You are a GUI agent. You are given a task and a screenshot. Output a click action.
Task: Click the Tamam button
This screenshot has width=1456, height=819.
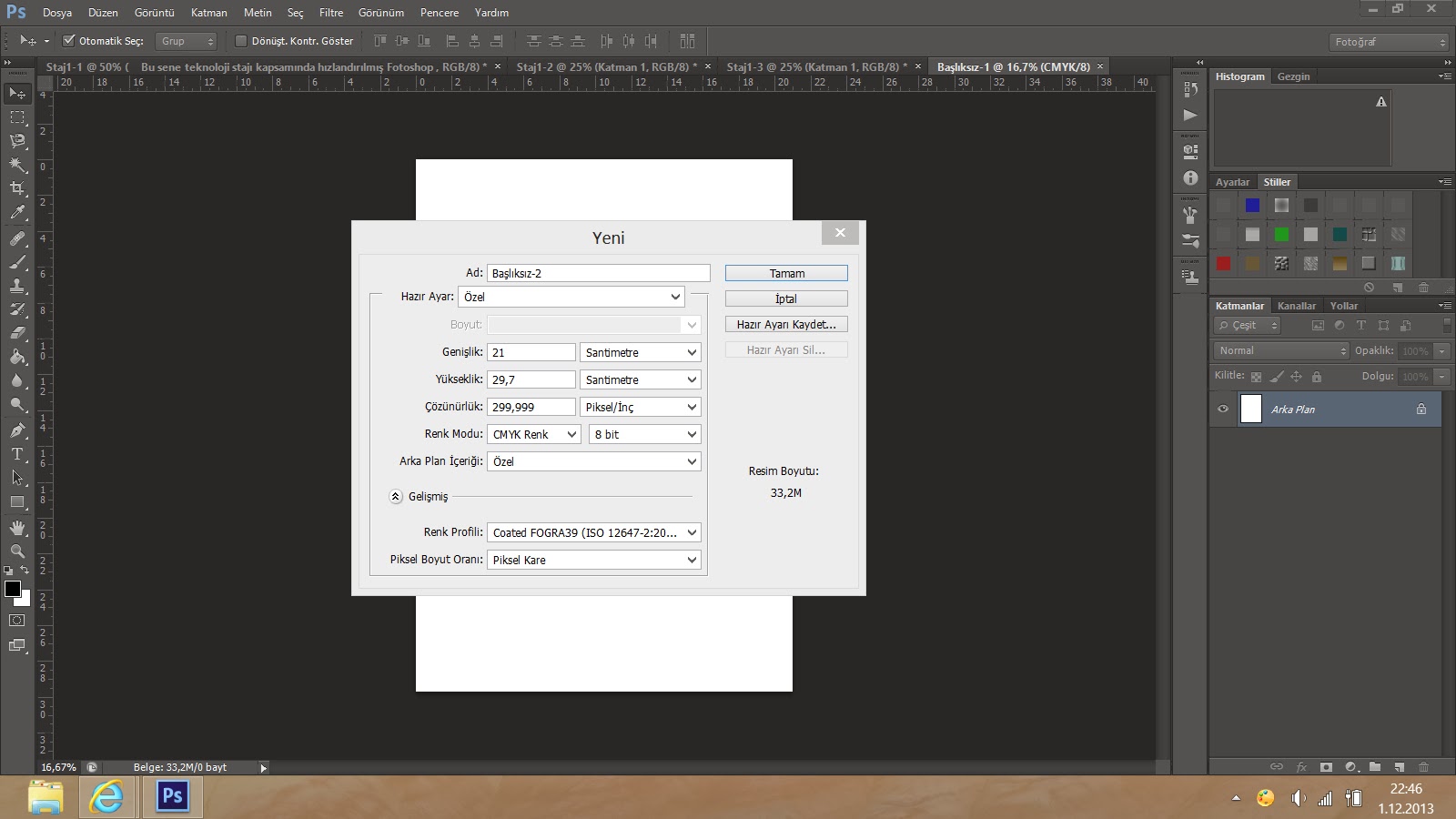[786, 273]
